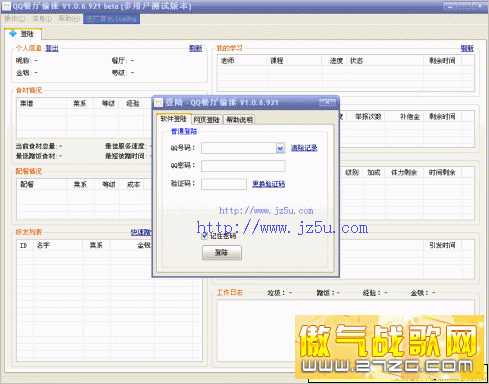Click the login dialog's title bar icon
The image size is (489, 384).
tap(159, 103)
